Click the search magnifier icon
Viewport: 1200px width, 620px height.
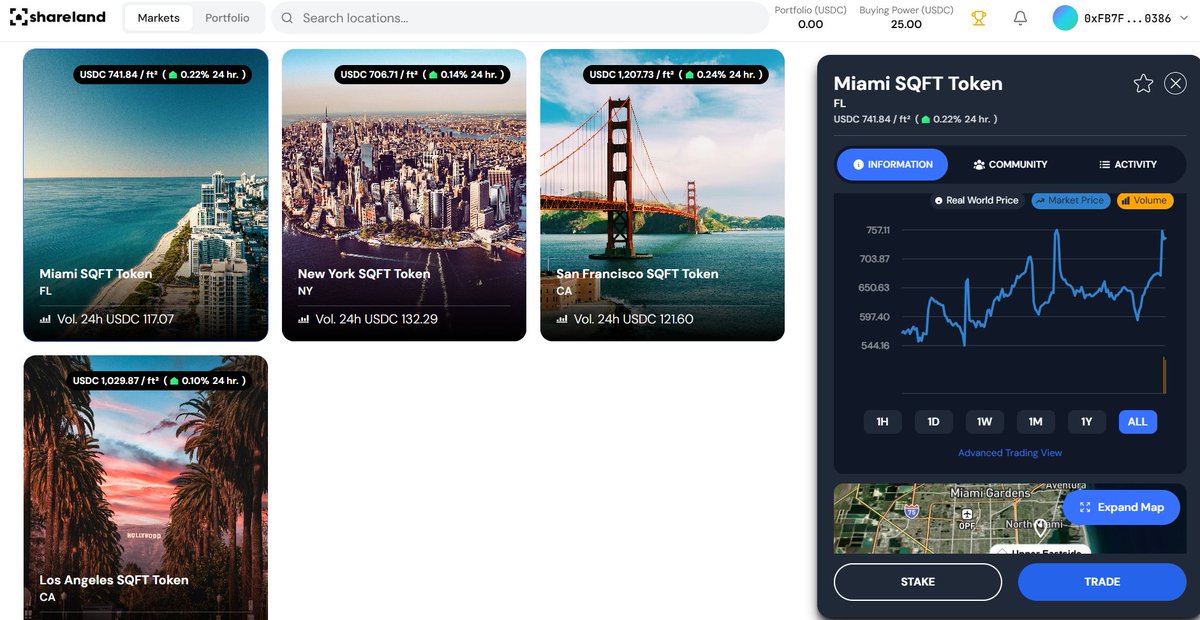click(287, 18)
